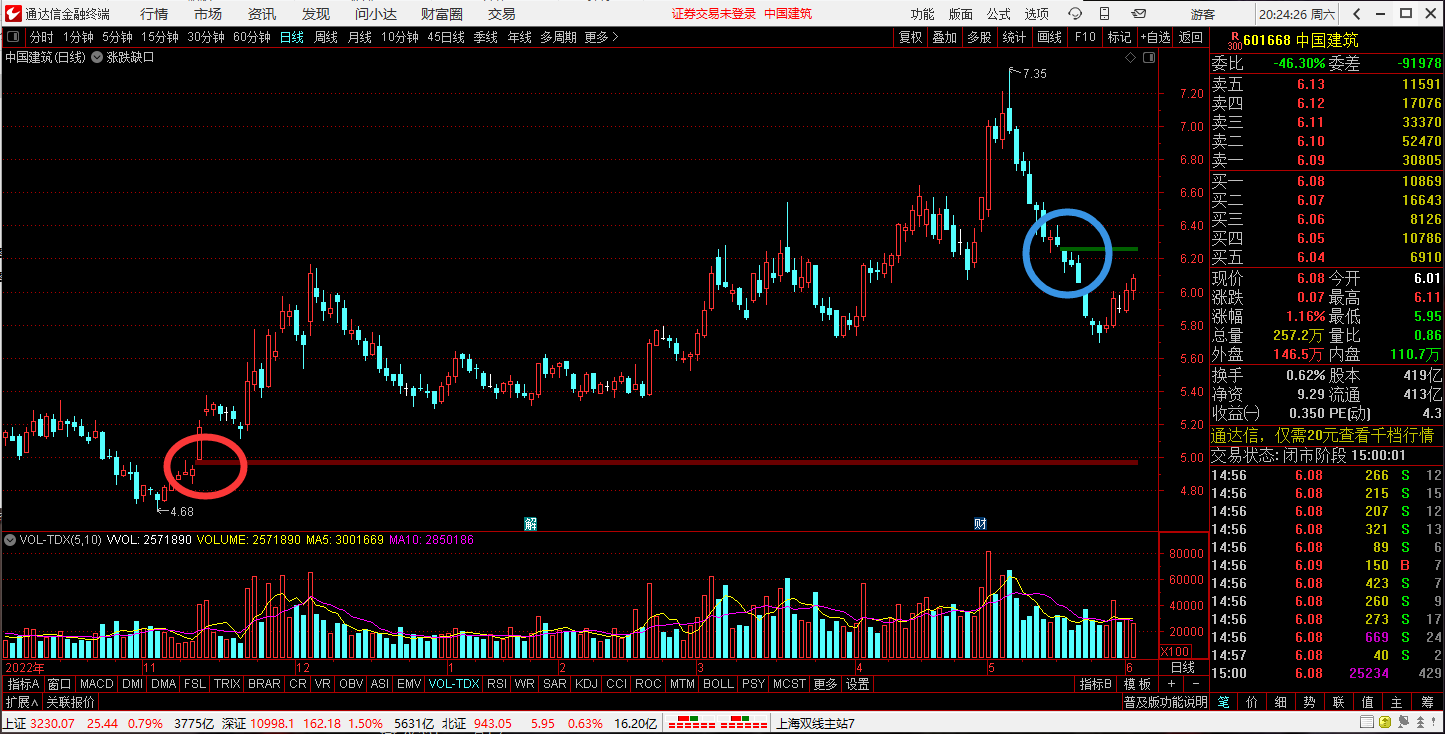Click the 解 marker on the chart timeline
The height and width of the screenshot is (734, 1445).
[531, 524]
